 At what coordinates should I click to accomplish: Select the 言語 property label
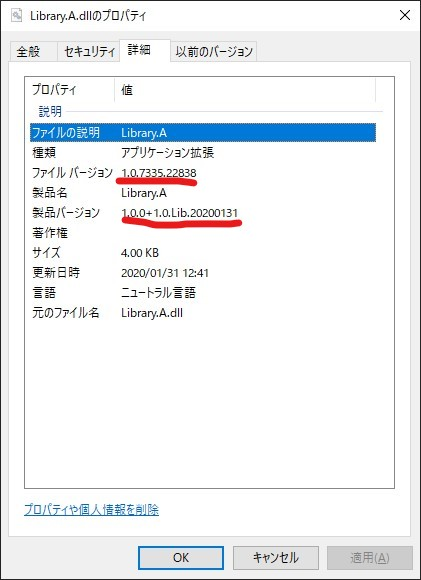click(44, 293)
